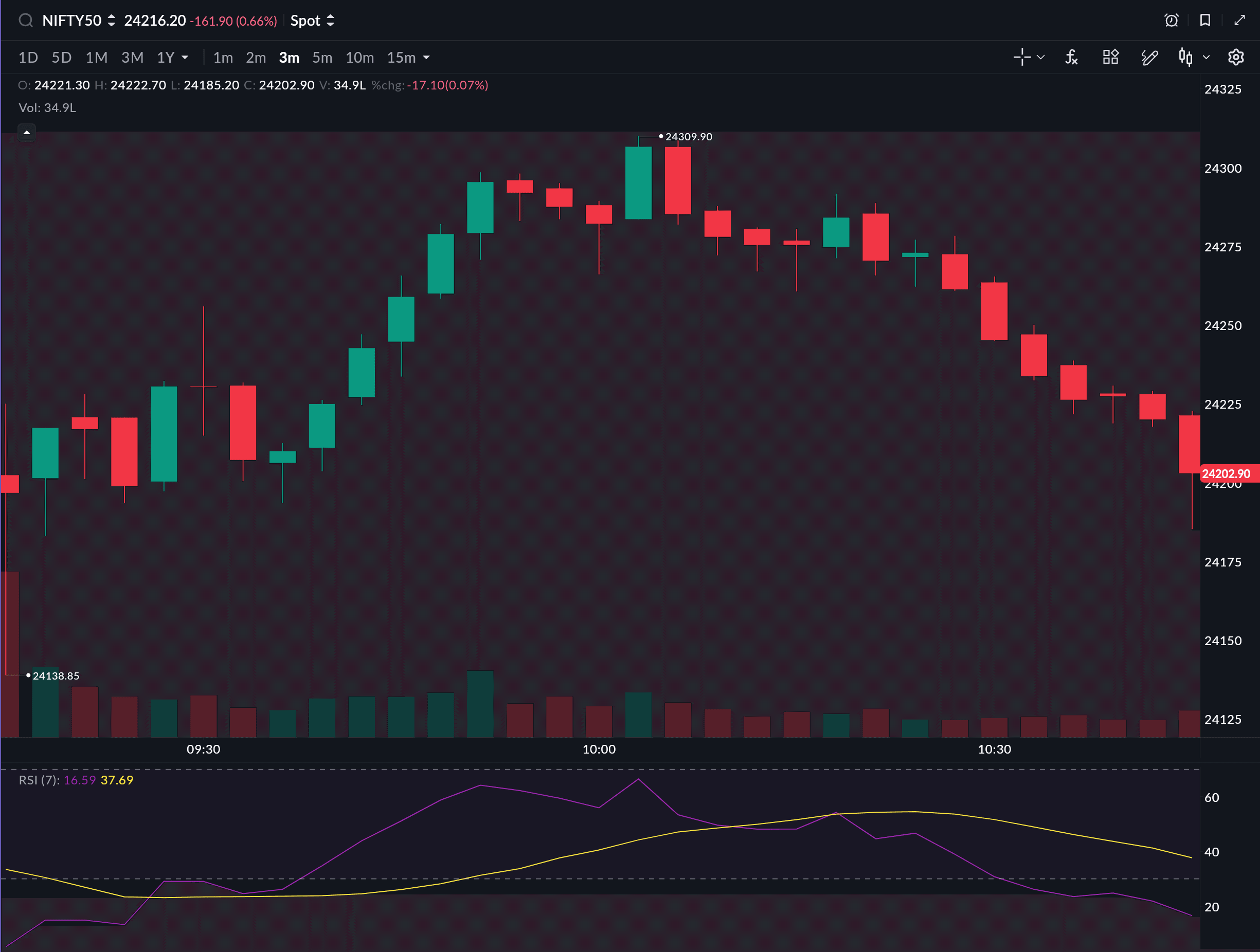Image resolution: width=1260 pixels, height=952 pixels.
Task: Open the Spot segment selector
Action: tap(312, 21)
